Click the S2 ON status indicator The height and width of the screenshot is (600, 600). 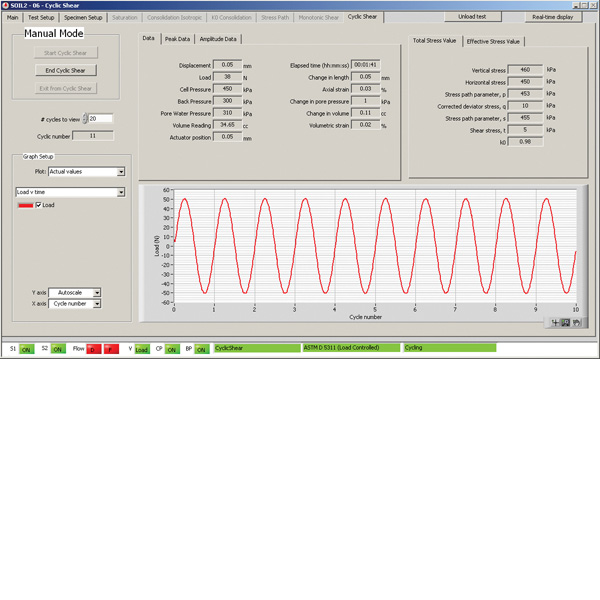(58, 349)
